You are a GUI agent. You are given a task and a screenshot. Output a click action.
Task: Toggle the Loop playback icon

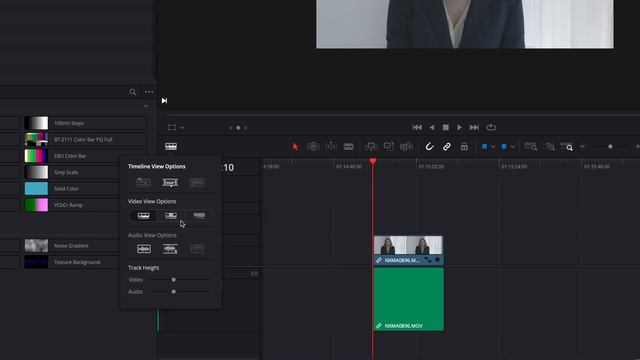pos(491,127)
